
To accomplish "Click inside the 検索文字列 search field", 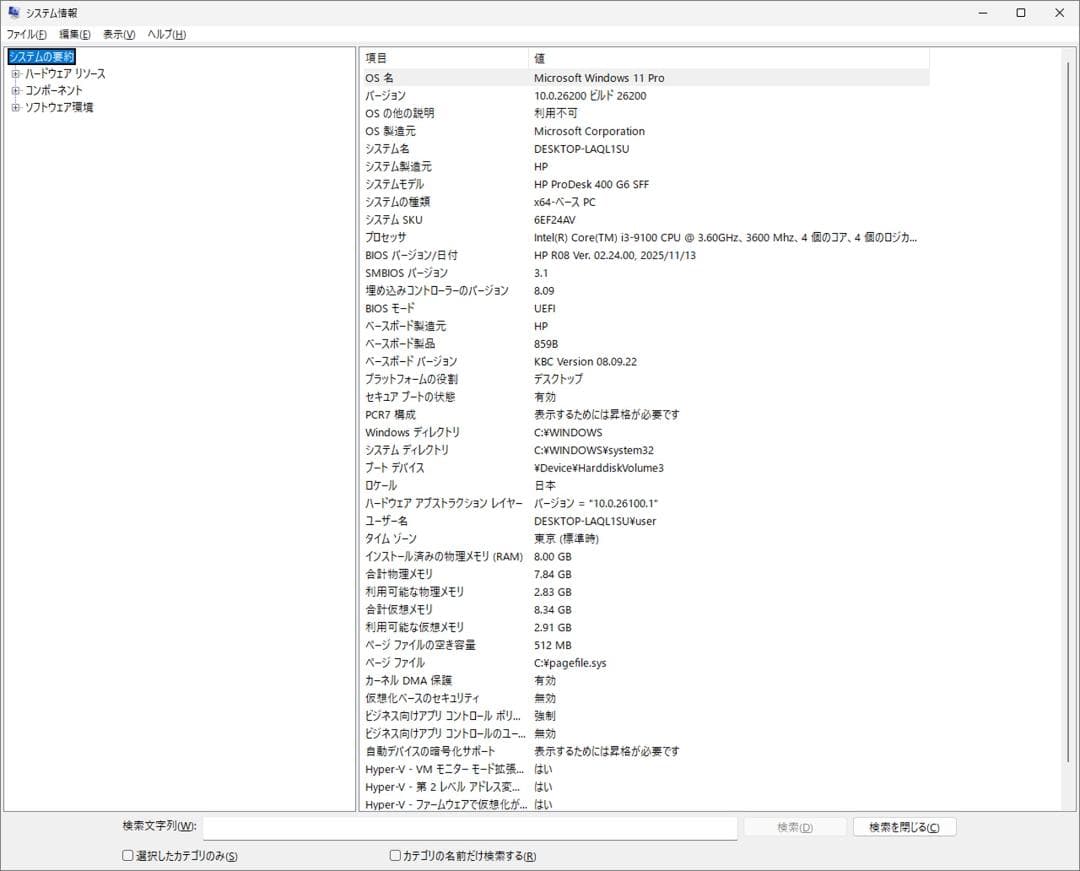I will [470, 827].
